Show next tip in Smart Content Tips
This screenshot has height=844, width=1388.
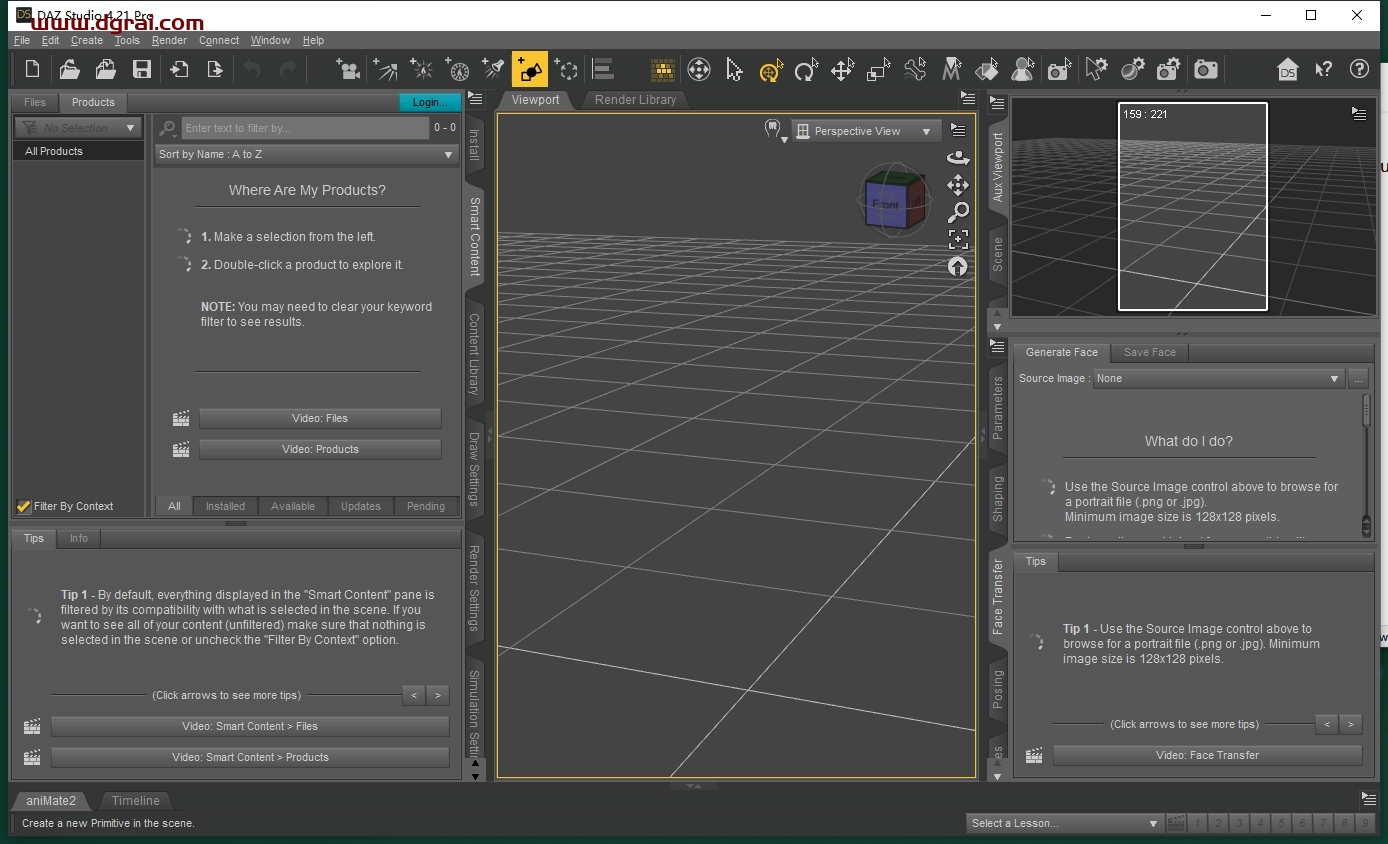[438, 696]
